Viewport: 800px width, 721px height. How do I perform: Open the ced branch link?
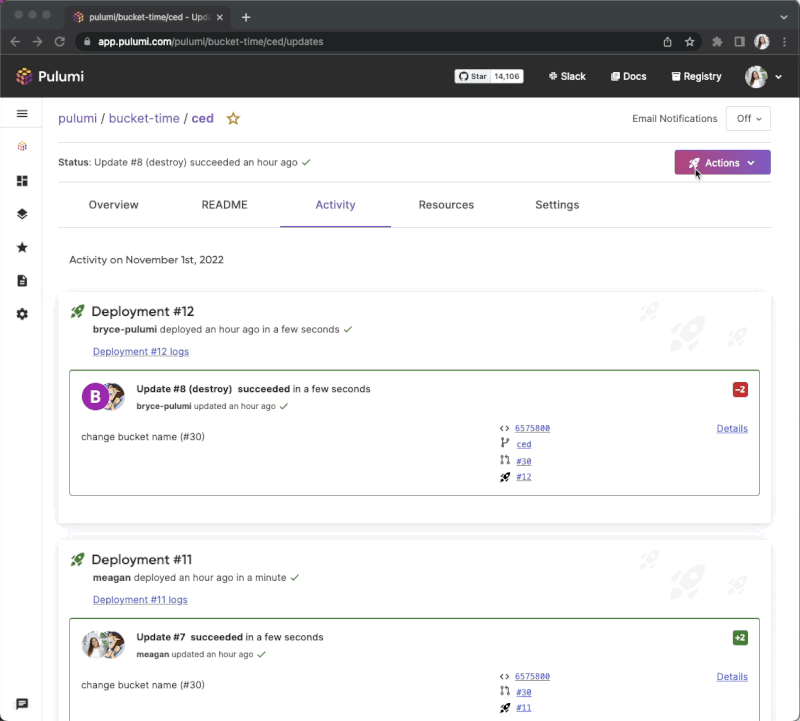point(523,444)
